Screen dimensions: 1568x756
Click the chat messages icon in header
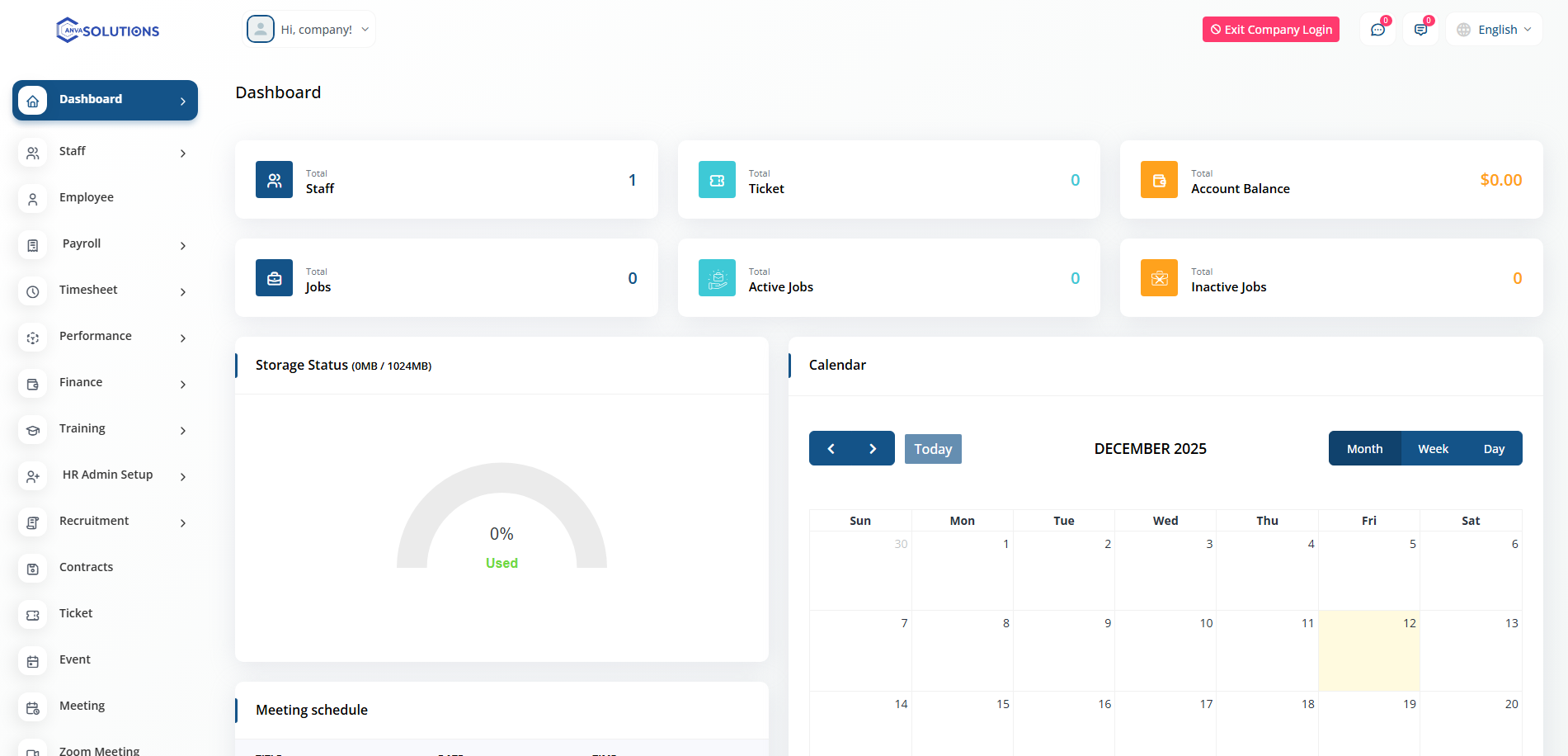click(1377, 30)
